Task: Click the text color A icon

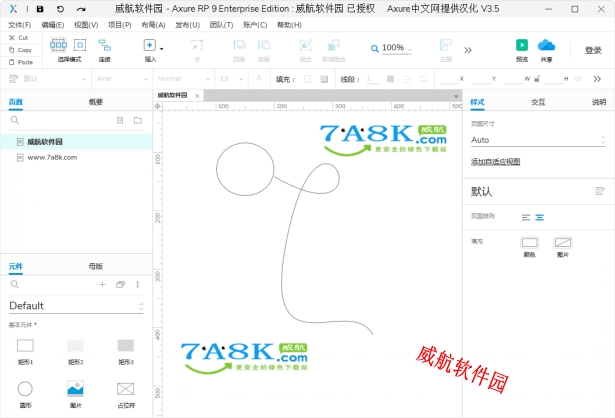Action: click(x=259, y=78)
